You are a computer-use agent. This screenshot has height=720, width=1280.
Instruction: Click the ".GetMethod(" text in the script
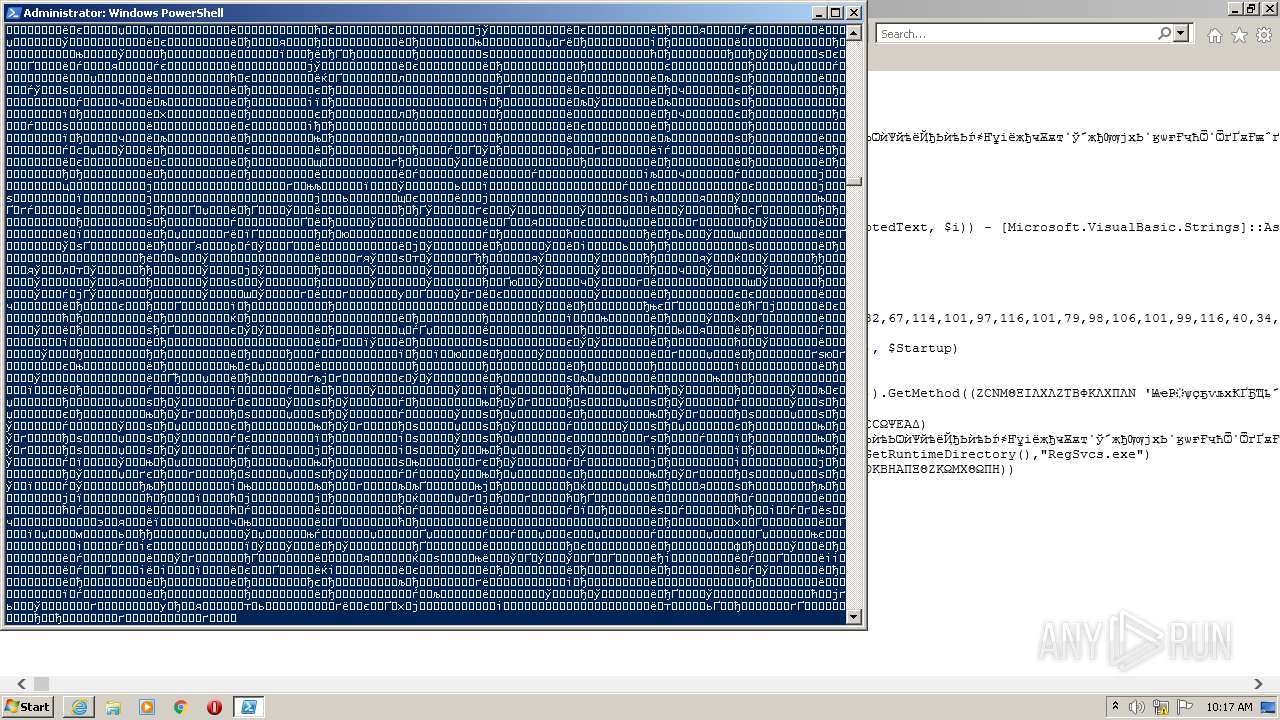click(x=922, y=393)
